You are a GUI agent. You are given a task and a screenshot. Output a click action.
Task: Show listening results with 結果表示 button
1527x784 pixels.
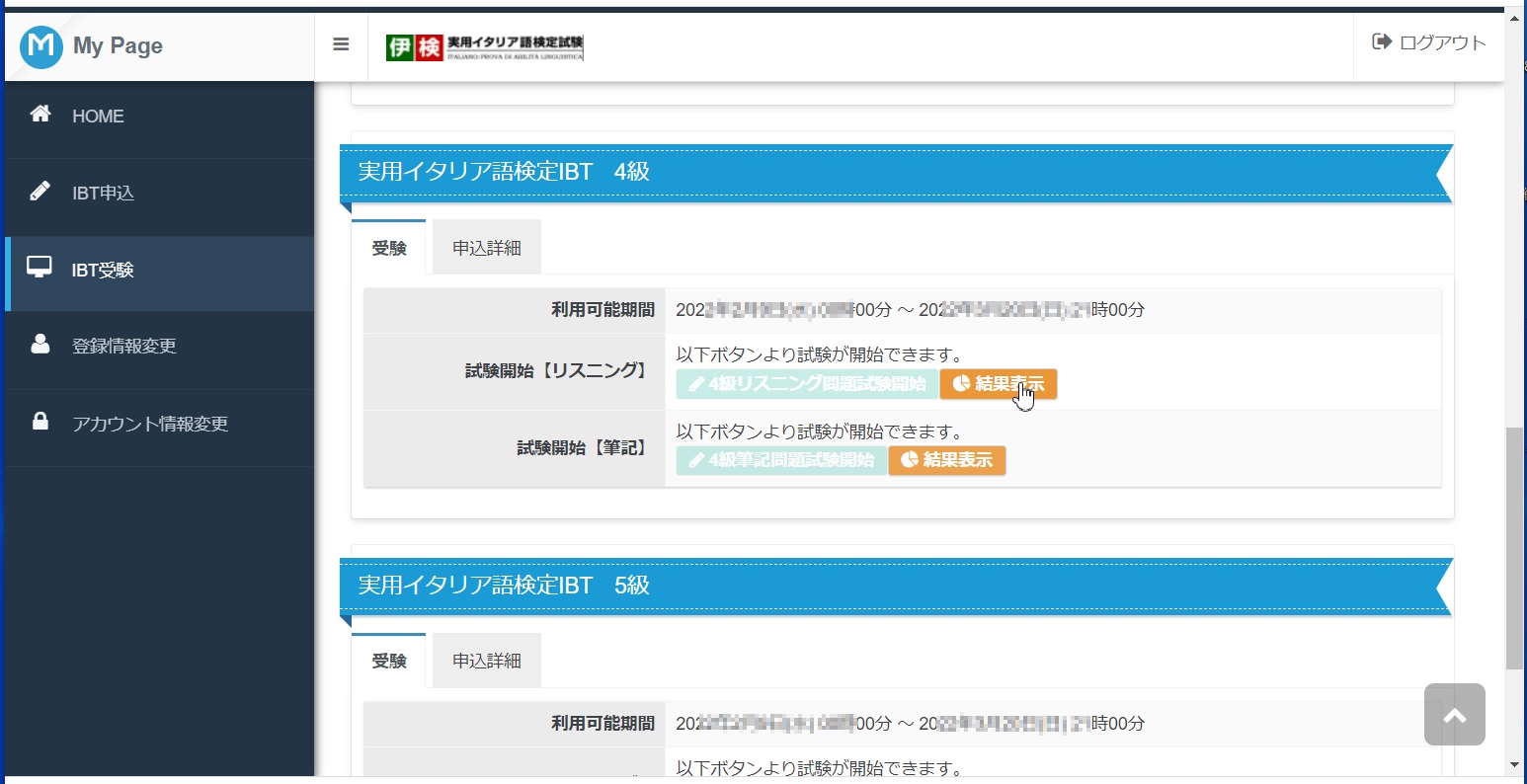(999, 384)
